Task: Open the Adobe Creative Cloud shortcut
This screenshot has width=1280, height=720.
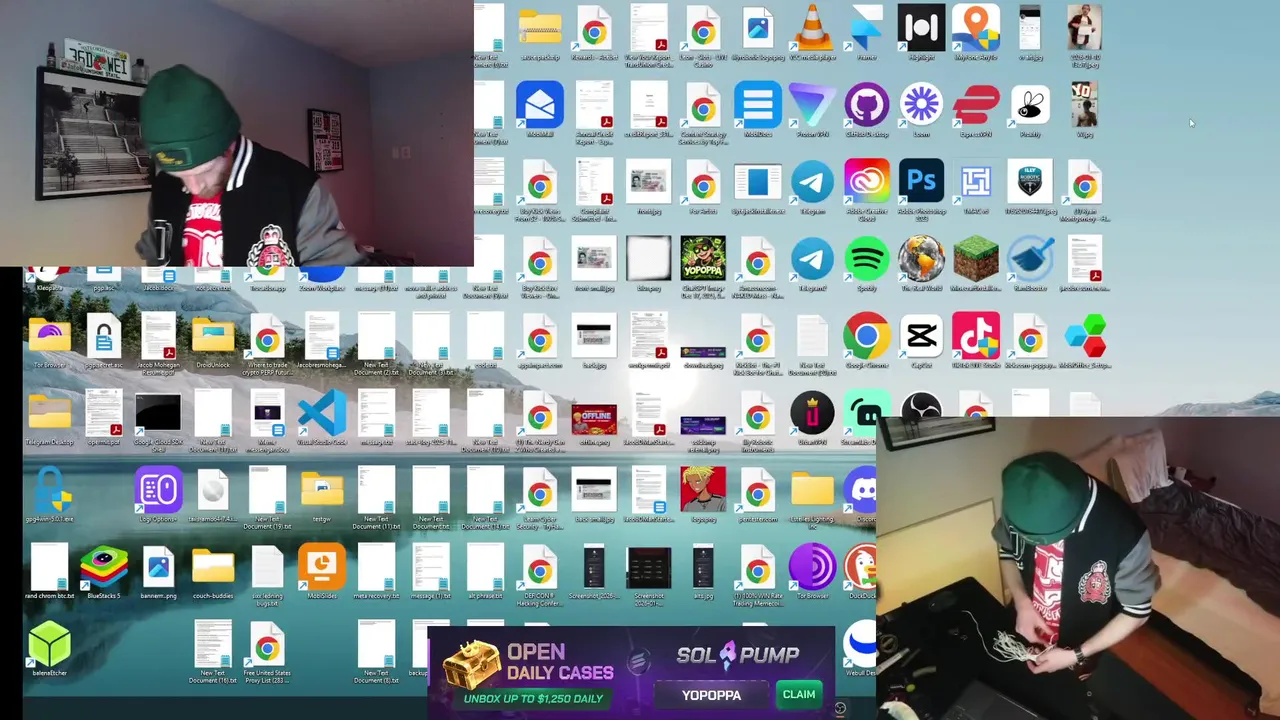Action: 866,182
